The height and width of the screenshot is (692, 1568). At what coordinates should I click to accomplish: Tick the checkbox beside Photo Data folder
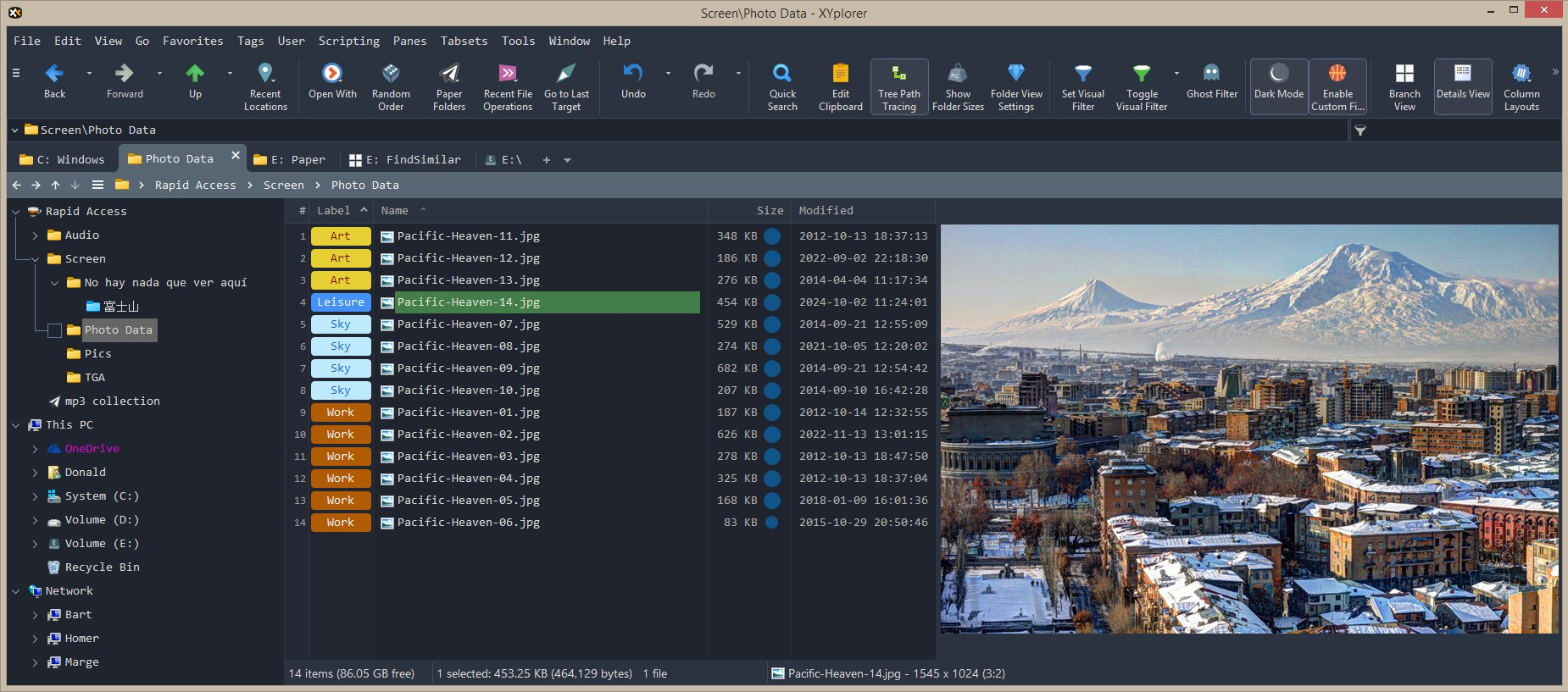pos(54,330)
